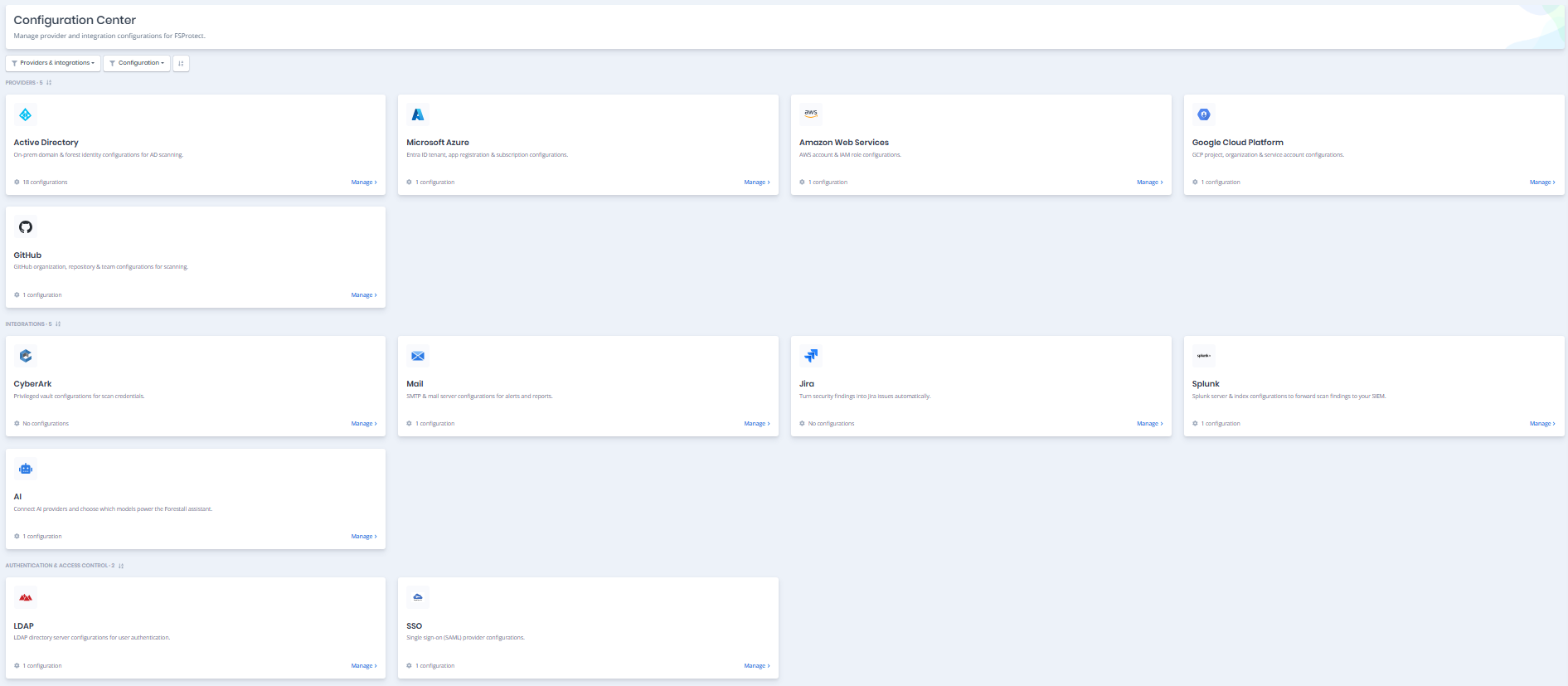Open Manage link on SSO card
1568x686 pixels.
click(x=757, y=666)
